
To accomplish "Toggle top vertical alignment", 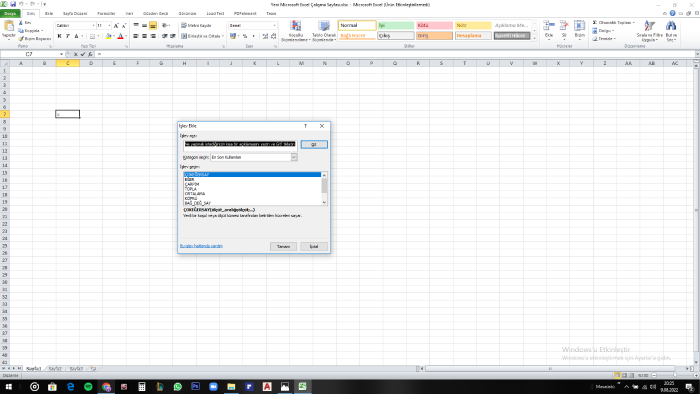I will pyautogui.click(x=136, y=25).
